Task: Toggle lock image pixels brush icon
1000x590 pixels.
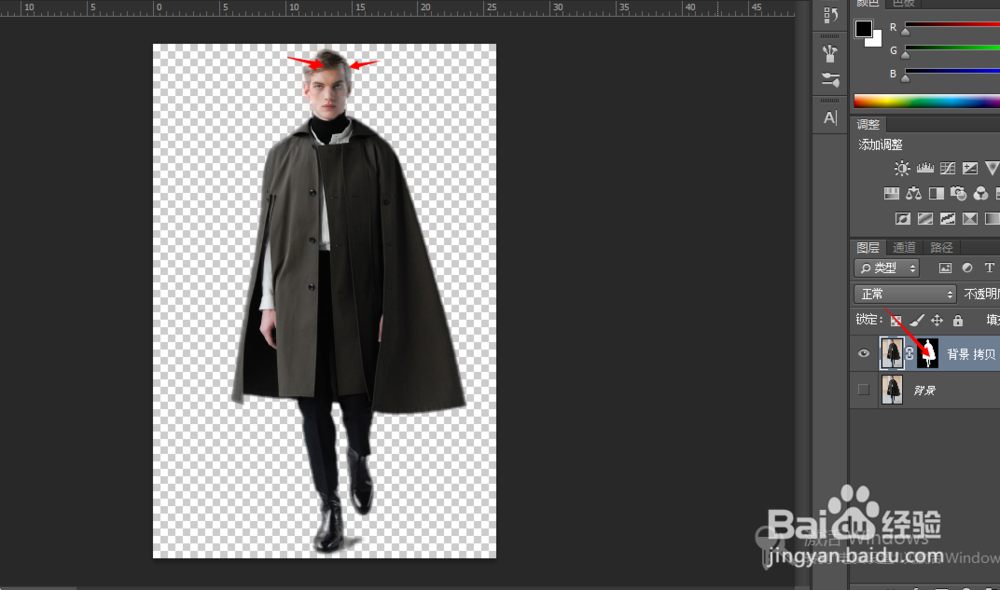Action: click(x=917, y=320)
